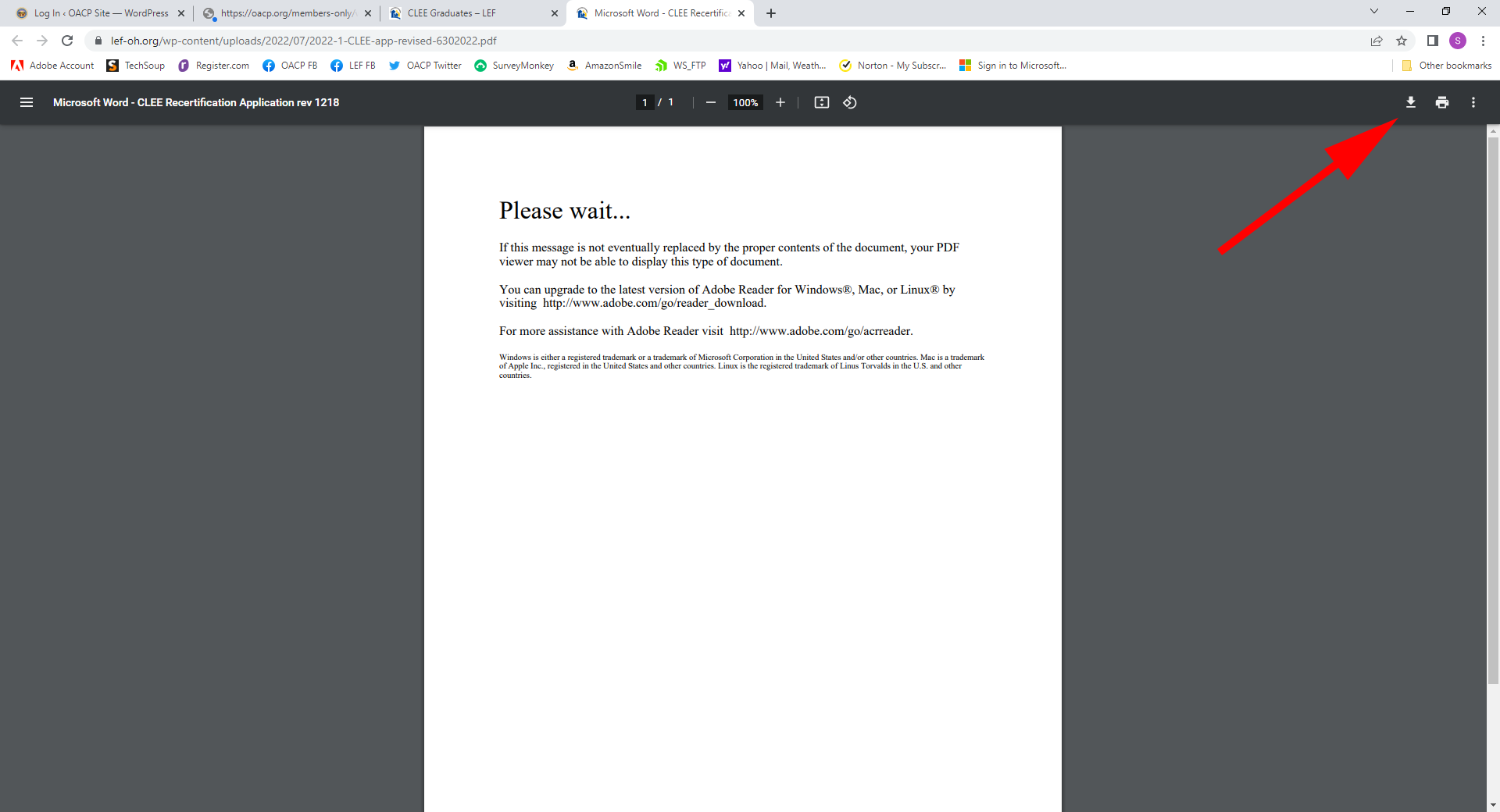Print the PDF document

(x=1441, y=102)
